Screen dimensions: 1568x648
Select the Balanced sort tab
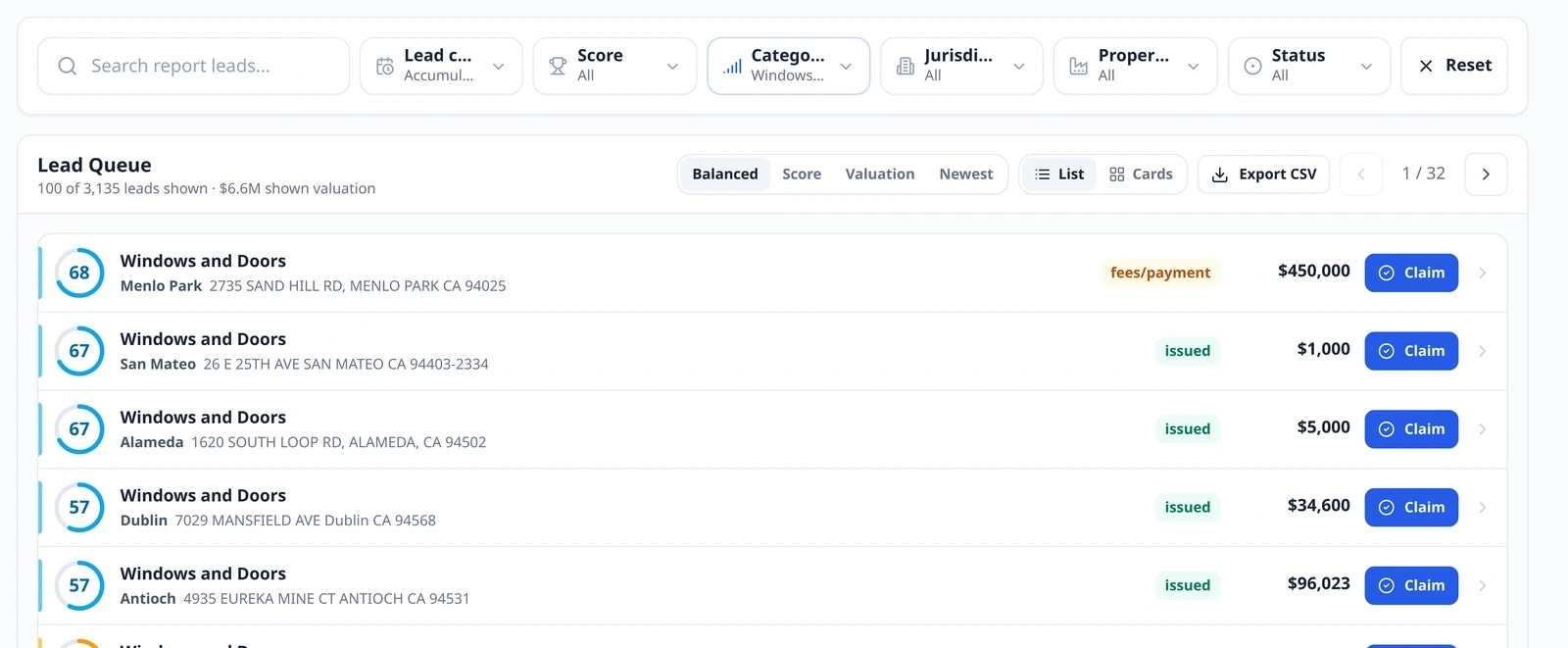tap(725, 174)
